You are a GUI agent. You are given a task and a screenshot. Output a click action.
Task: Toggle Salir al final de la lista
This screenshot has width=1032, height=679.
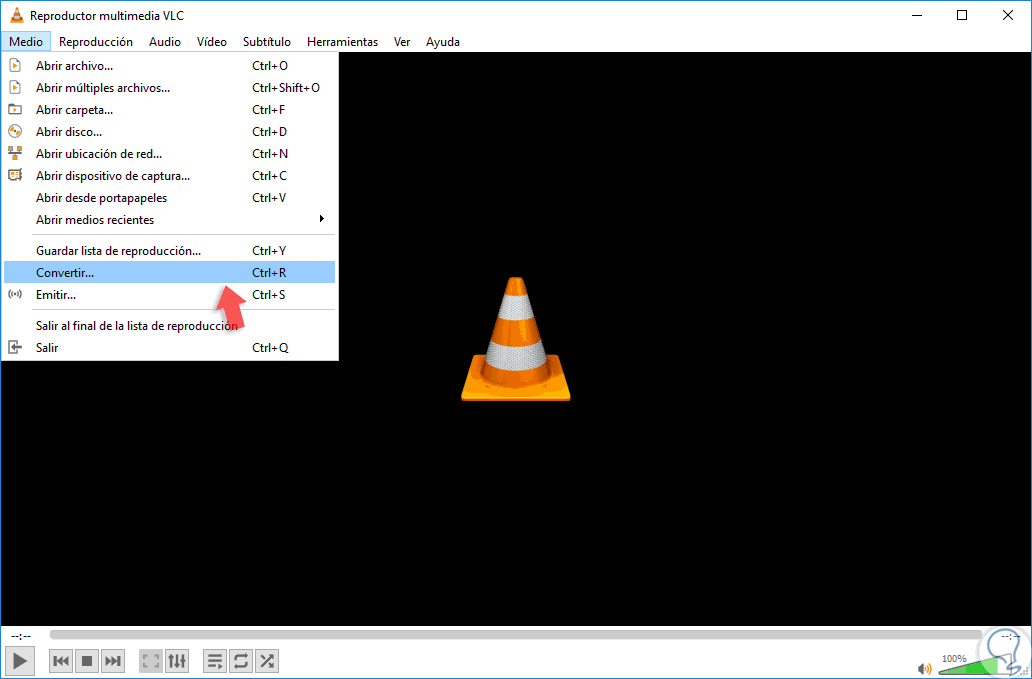[x=169, y=326]
